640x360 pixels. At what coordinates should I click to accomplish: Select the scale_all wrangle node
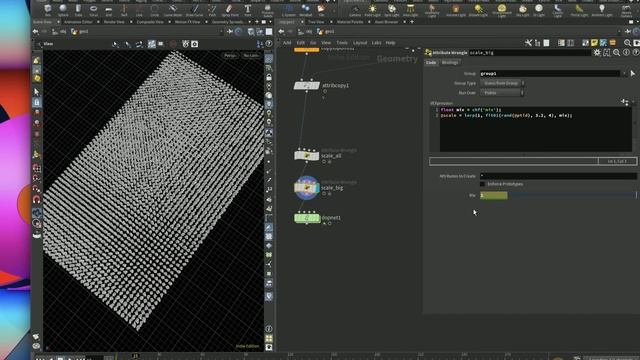point(307,156)
